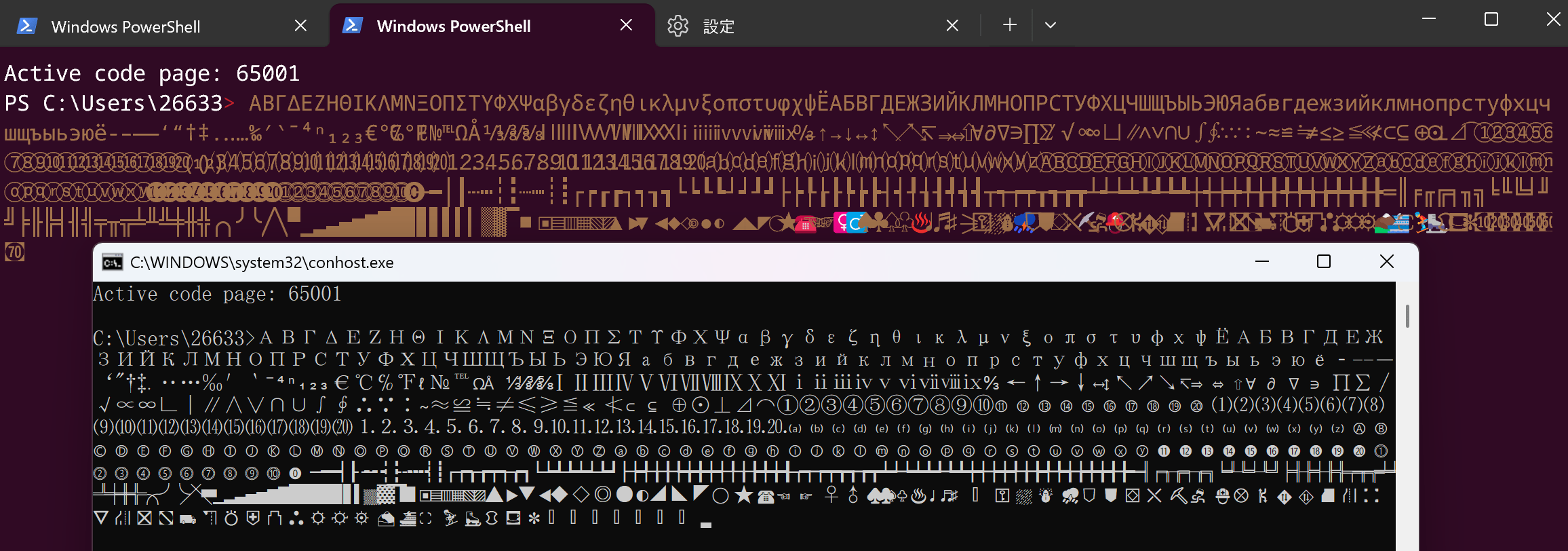1568x551 pixels.
Task: Expand the new tab profile dropdown chevron
Action: [x=1051, y=25]
